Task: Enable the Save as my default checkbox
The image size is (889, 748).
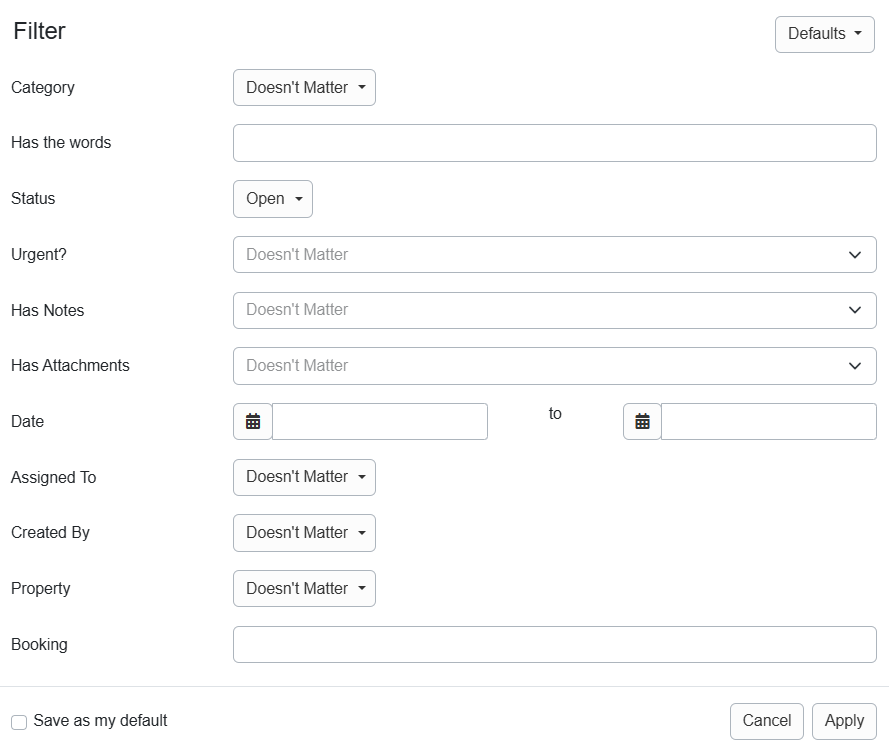Action: click(18, 721)
